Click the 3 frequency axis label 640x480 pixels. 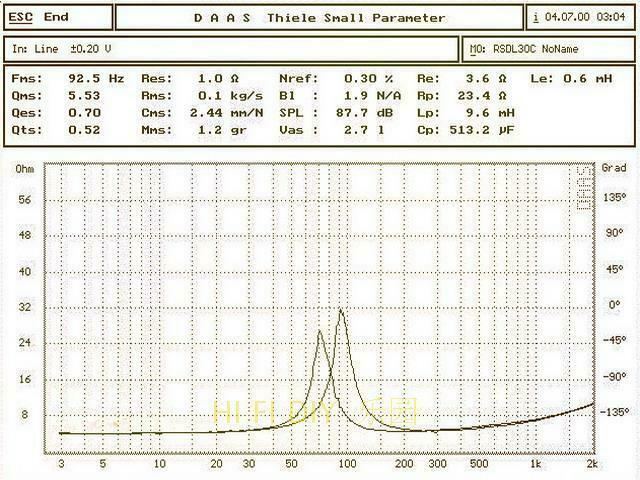(61, 464)
